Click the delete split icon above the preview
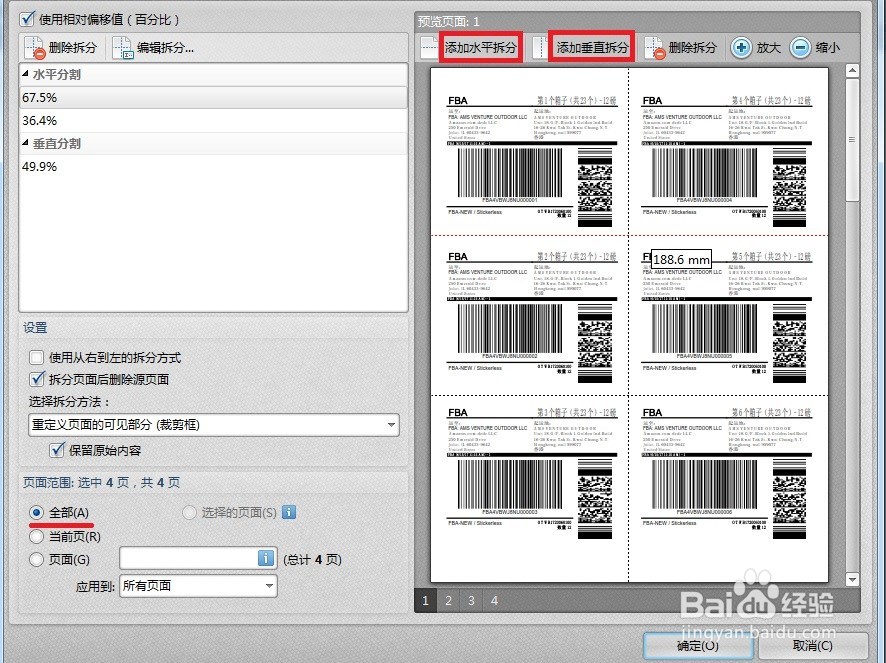Screen dimensions: 886x663 (654, 47)
